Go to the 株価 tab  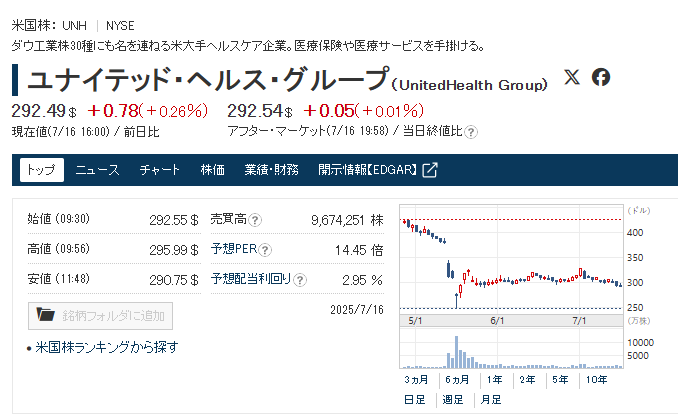[213, 170]
